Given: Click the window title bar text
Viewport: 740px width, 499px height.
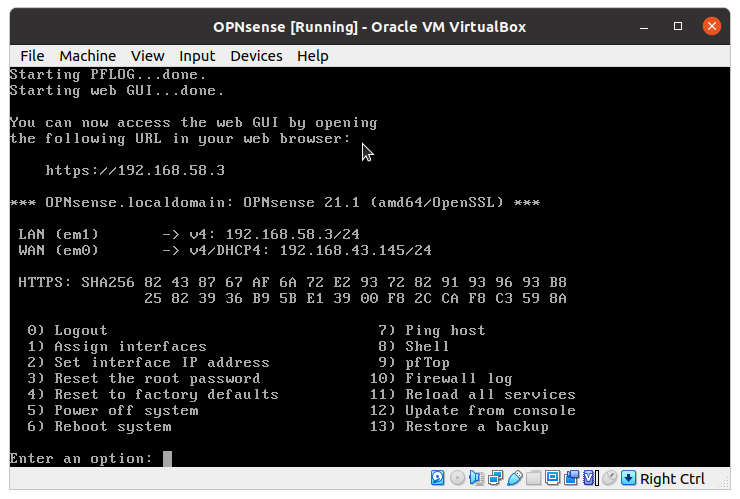Looking at the screenshot, I should click(370, 27).
